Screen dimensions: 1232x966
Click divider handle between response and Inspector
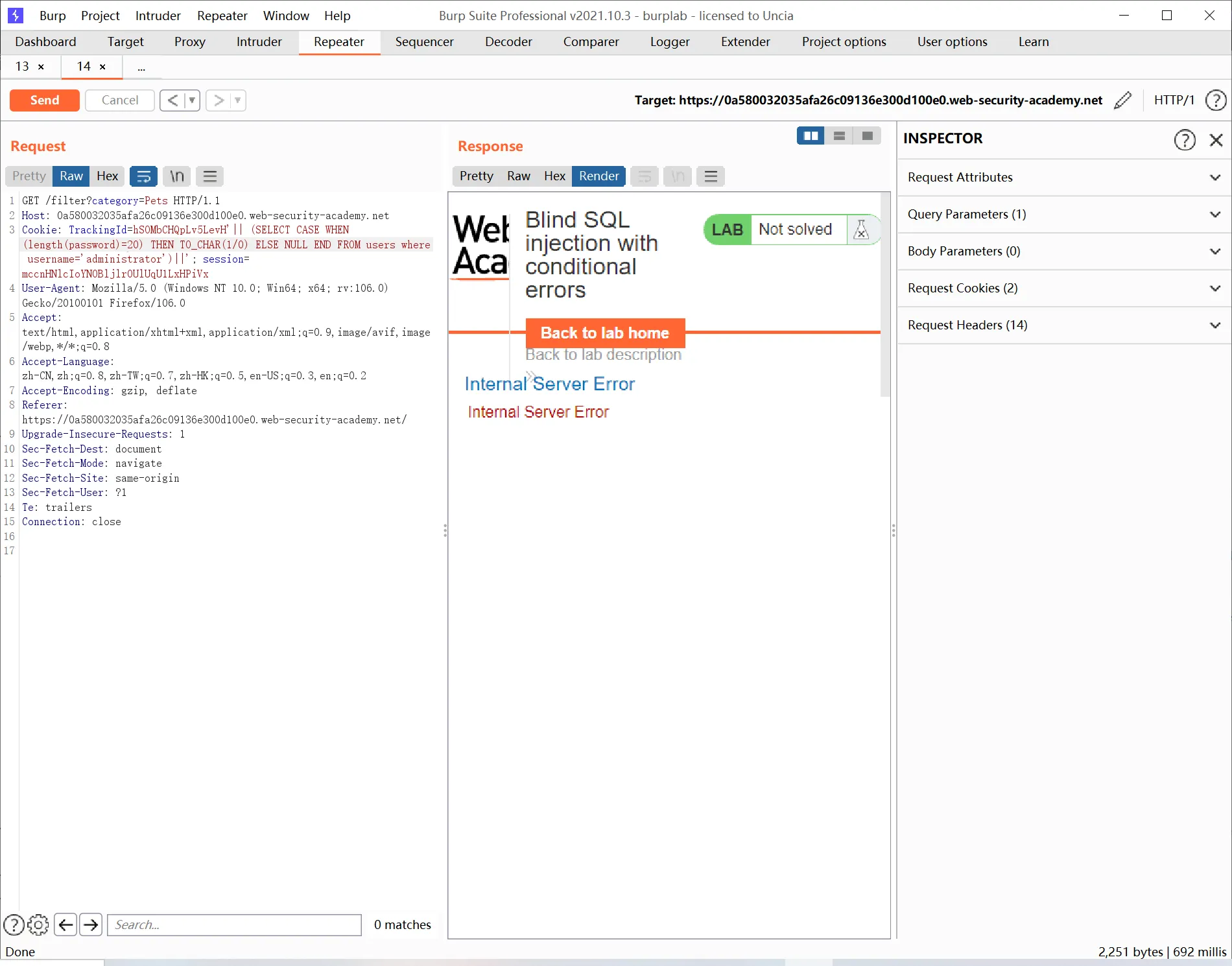[894, 531]
